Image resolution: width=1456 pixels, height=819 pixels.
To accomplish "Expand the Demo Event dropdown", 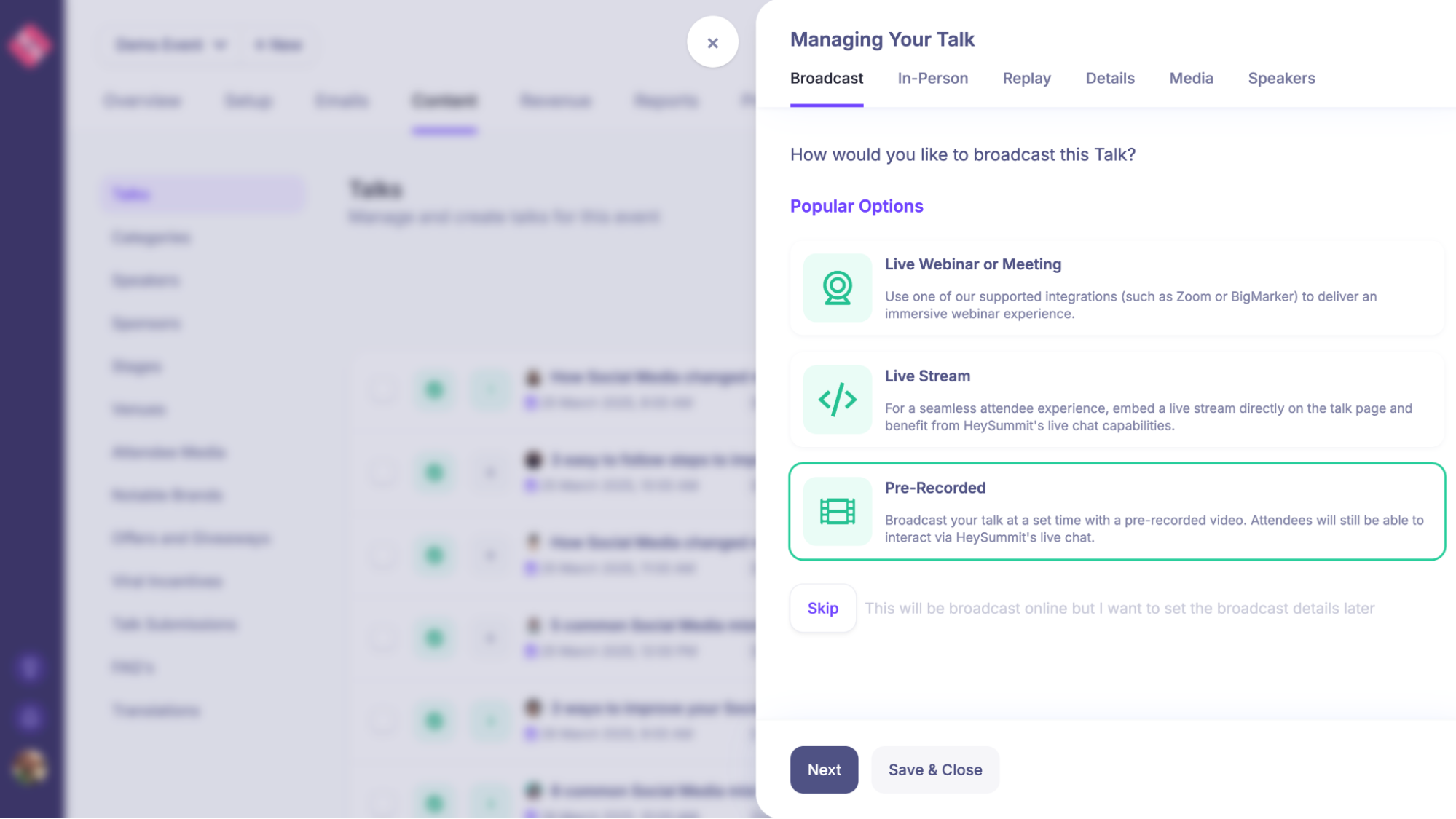I will pyautogui.click(x=170, y=45).
